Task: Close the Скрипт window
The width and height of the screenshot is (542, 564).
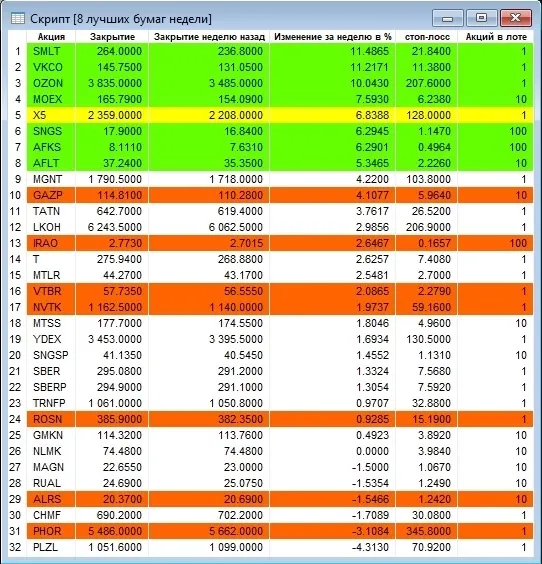Action: [516, 18]
